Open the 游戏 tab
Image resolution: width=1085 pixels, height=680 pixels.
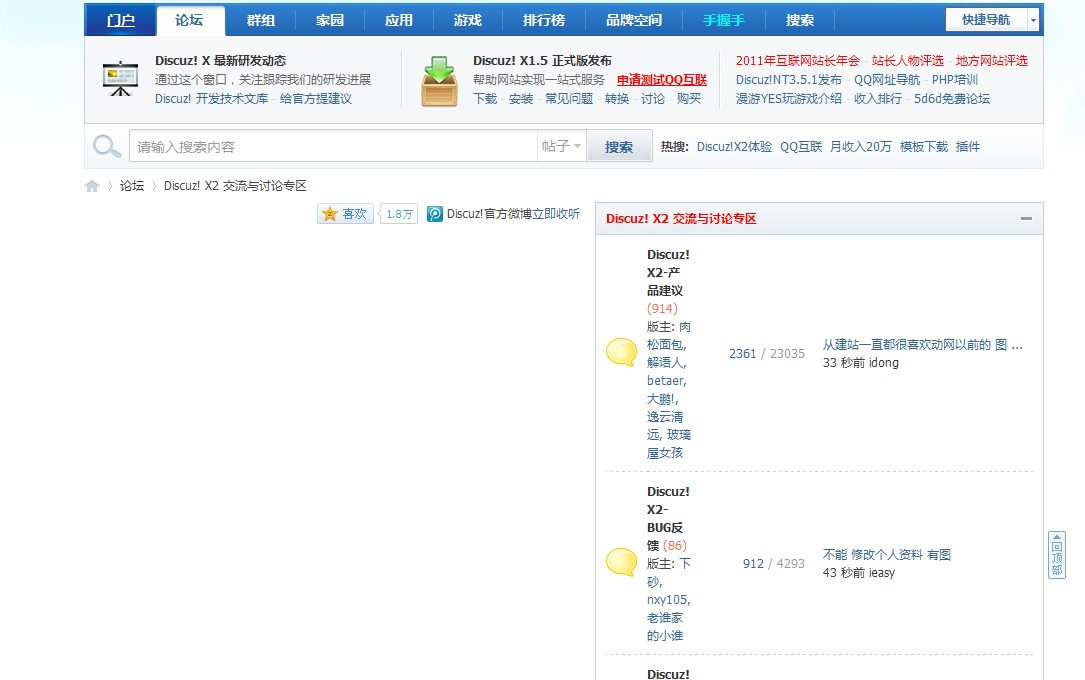468,20
